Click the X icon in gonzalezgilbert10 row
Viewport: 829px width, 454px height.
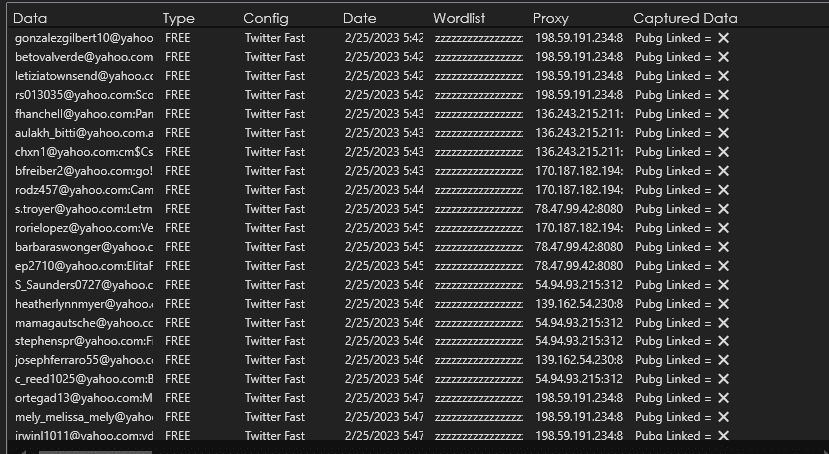[723, 38]
